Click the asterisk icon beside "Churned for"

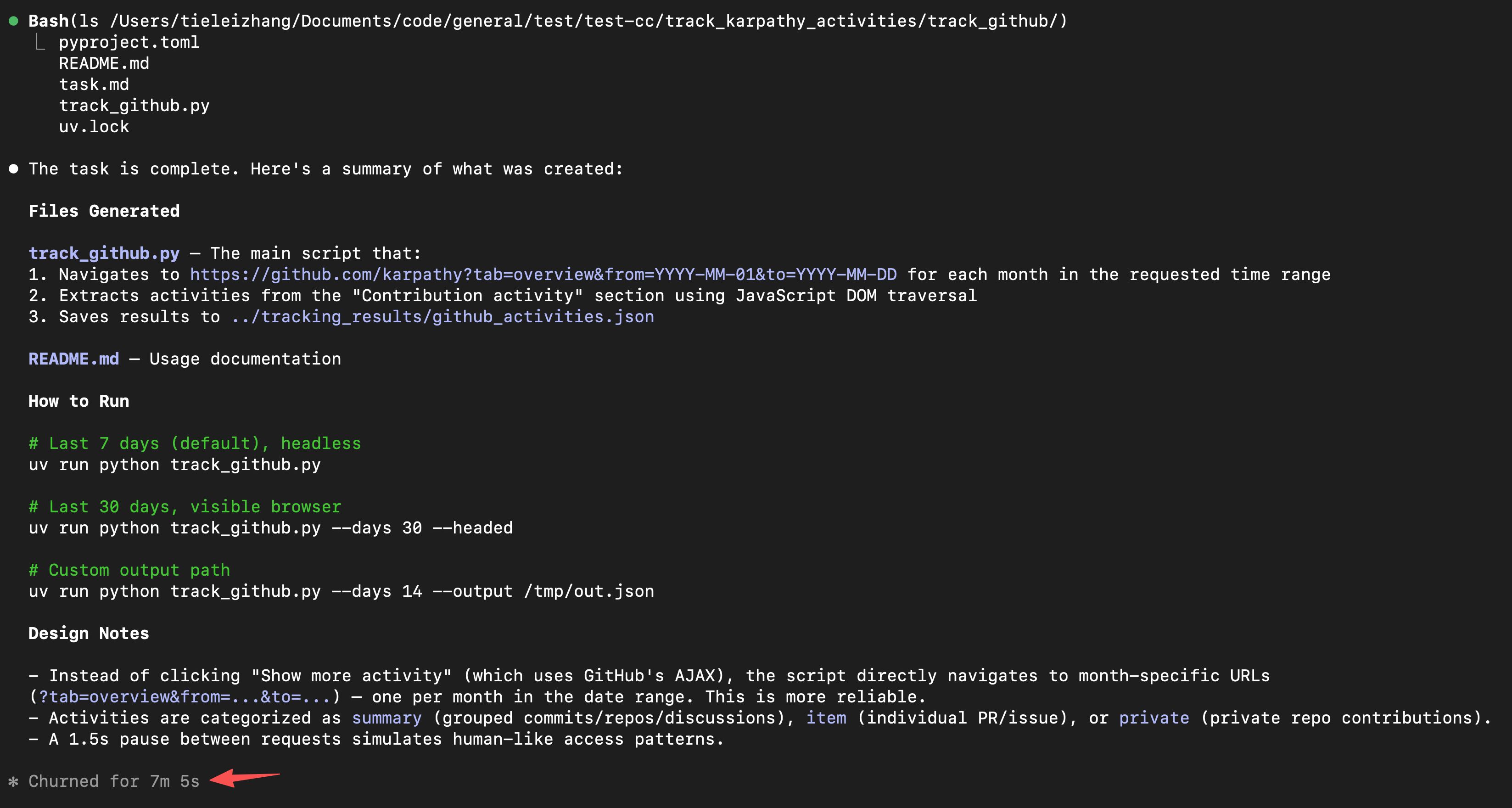(13, 781)
